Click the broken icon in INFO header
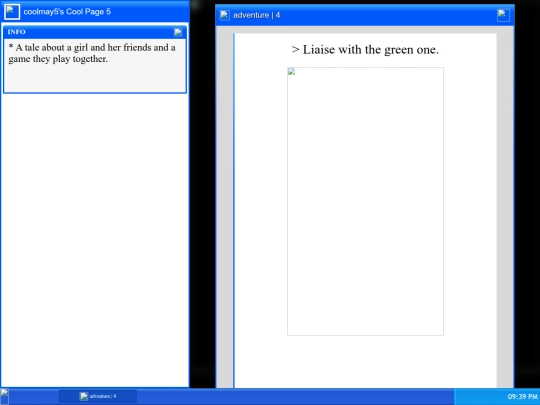 tap(178, 32)
